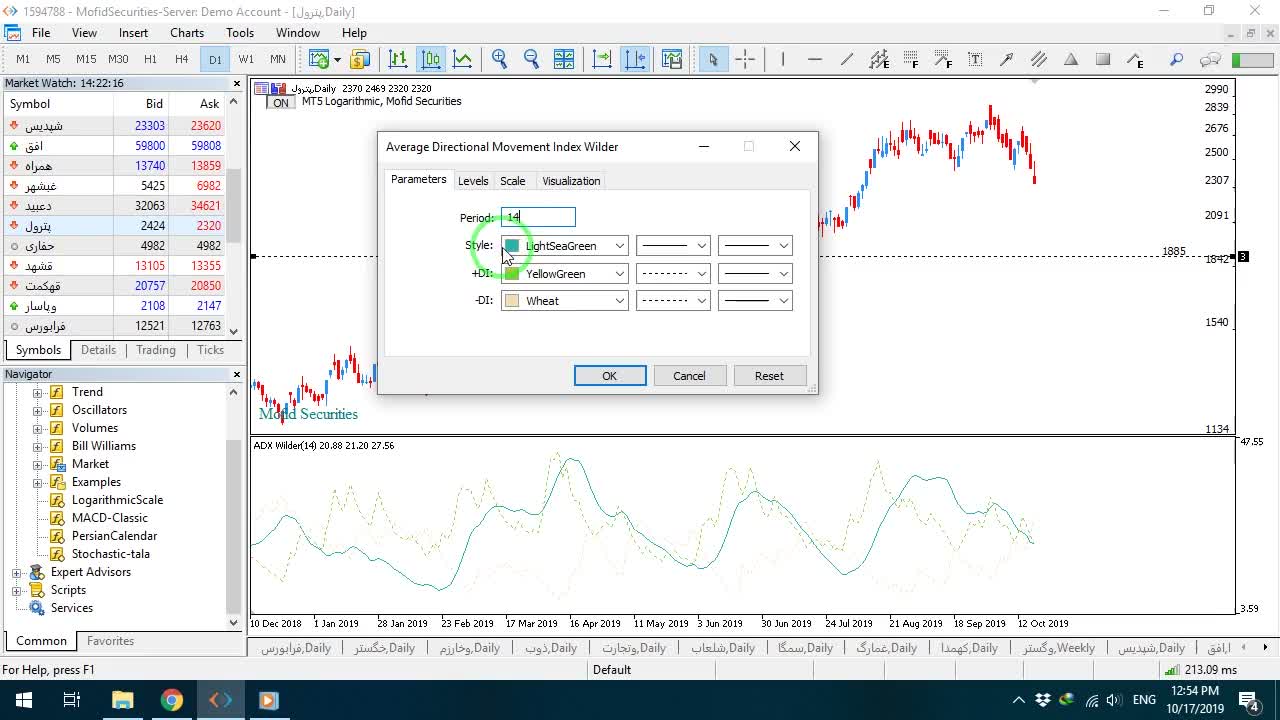Open the Profiles toolbar icon
This screenshot has height=720, width=1280.
point(360,59)
